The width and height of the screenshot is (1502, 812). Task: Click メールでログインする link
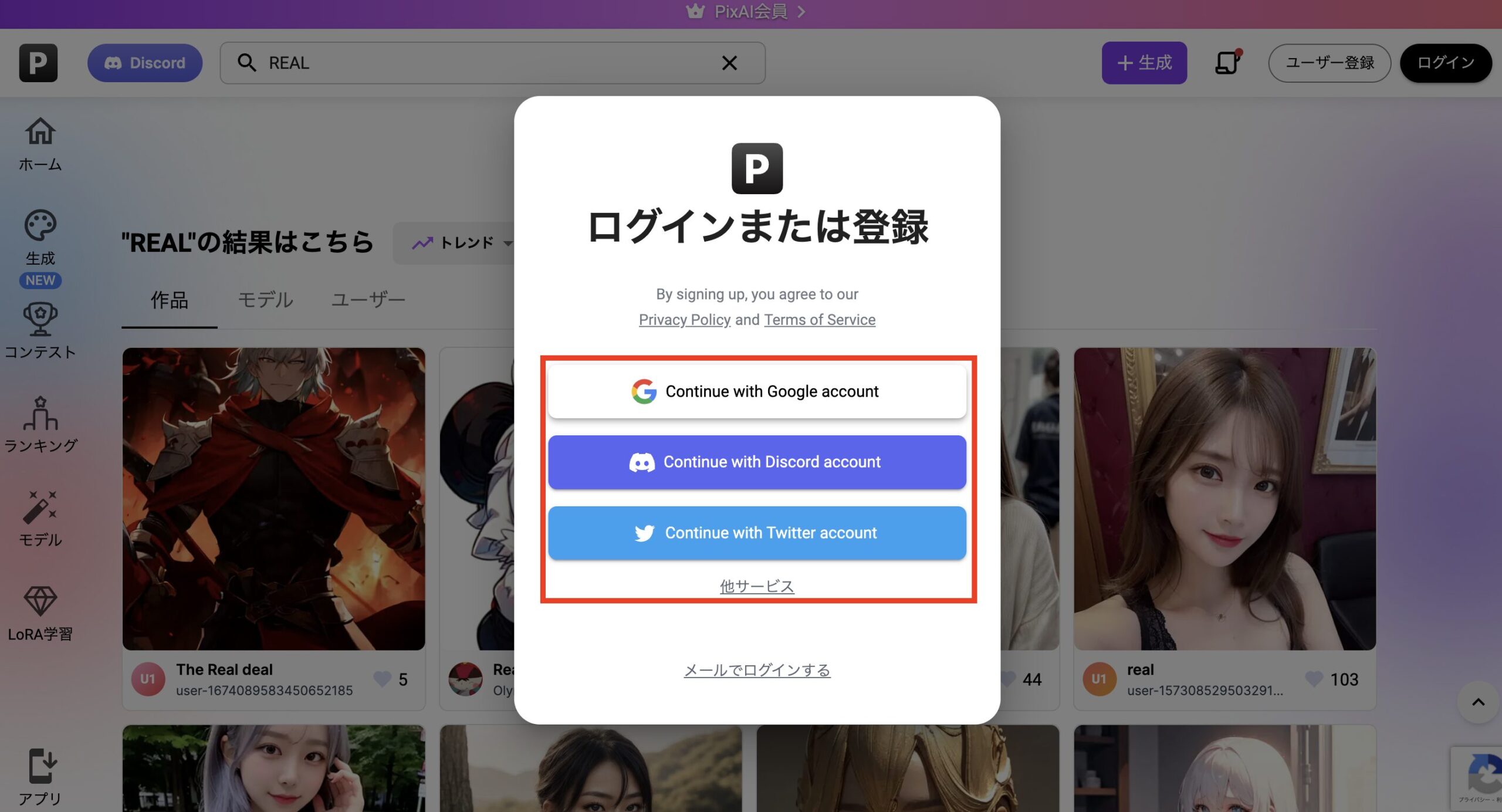pos(757,669)
